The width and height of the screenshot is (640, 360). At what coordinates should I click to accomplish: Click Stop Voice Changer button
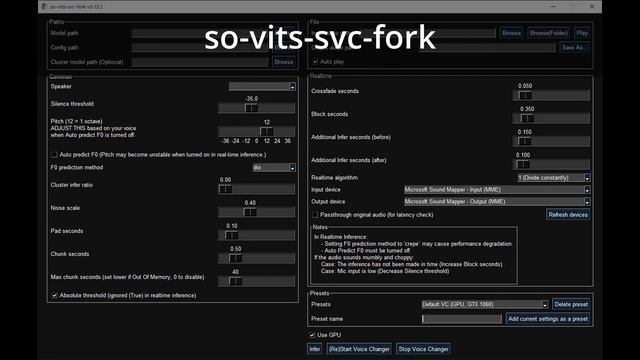click(423, 349)
